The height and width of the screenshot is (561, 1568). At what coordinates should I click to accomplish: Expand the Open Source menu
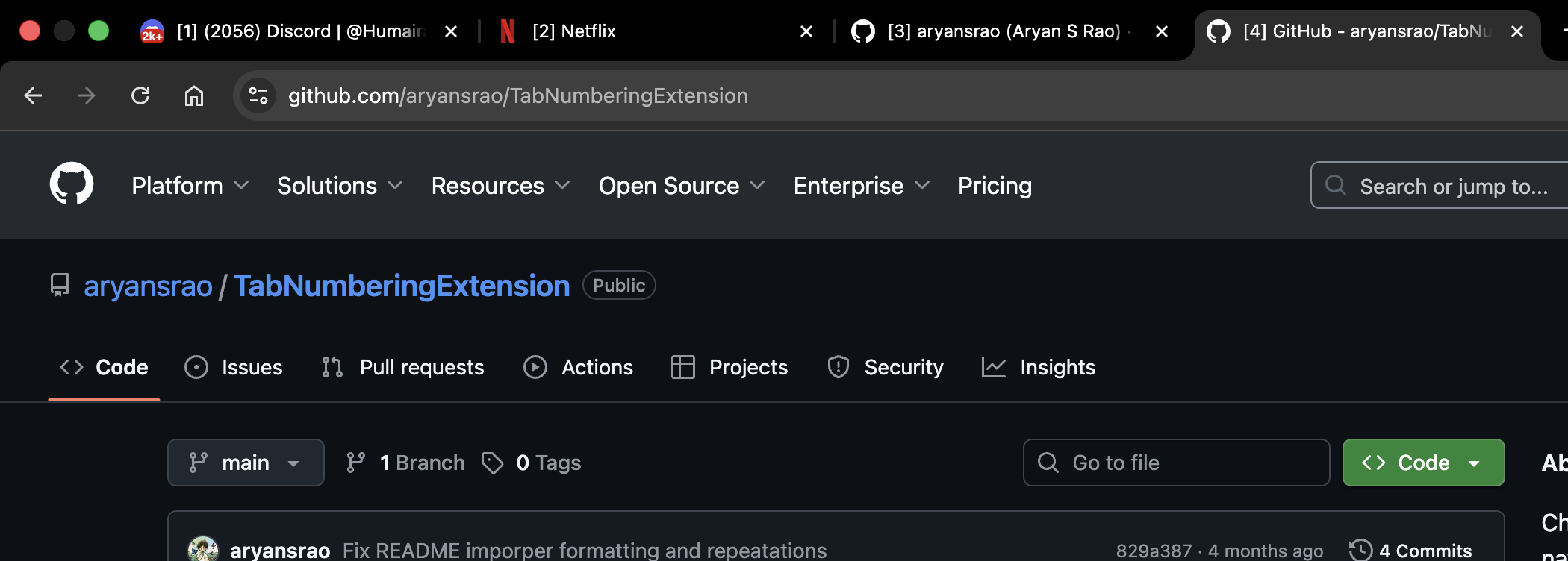point(682,186)
